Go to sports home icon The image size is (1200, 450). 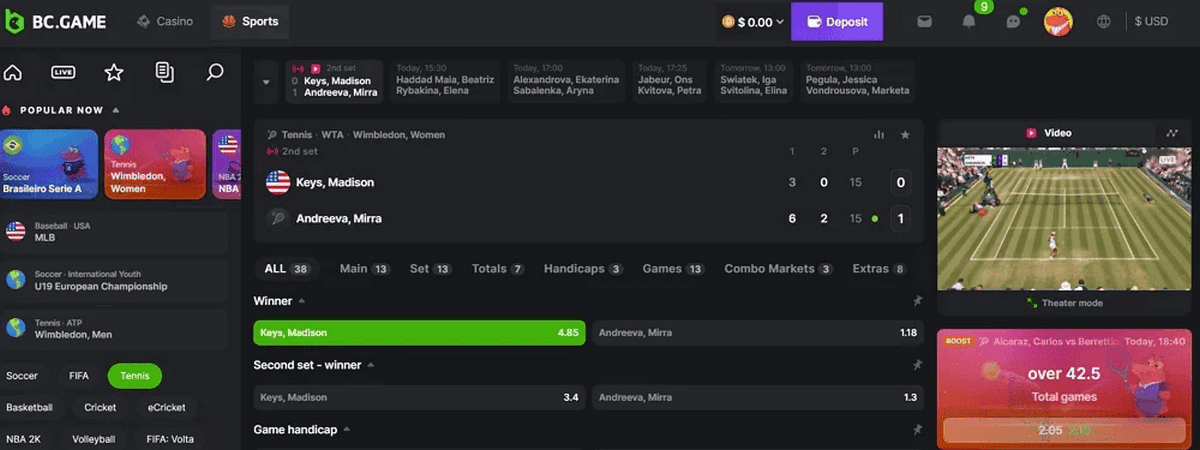pos(13,72)
